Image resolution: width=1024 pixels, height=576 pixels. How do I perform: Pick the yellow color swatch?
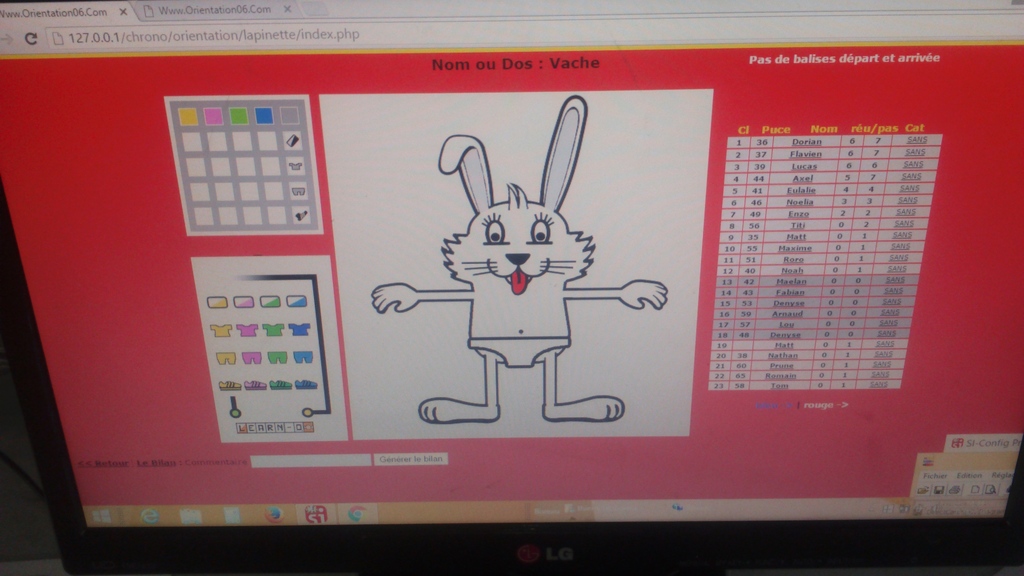[188, 116]
